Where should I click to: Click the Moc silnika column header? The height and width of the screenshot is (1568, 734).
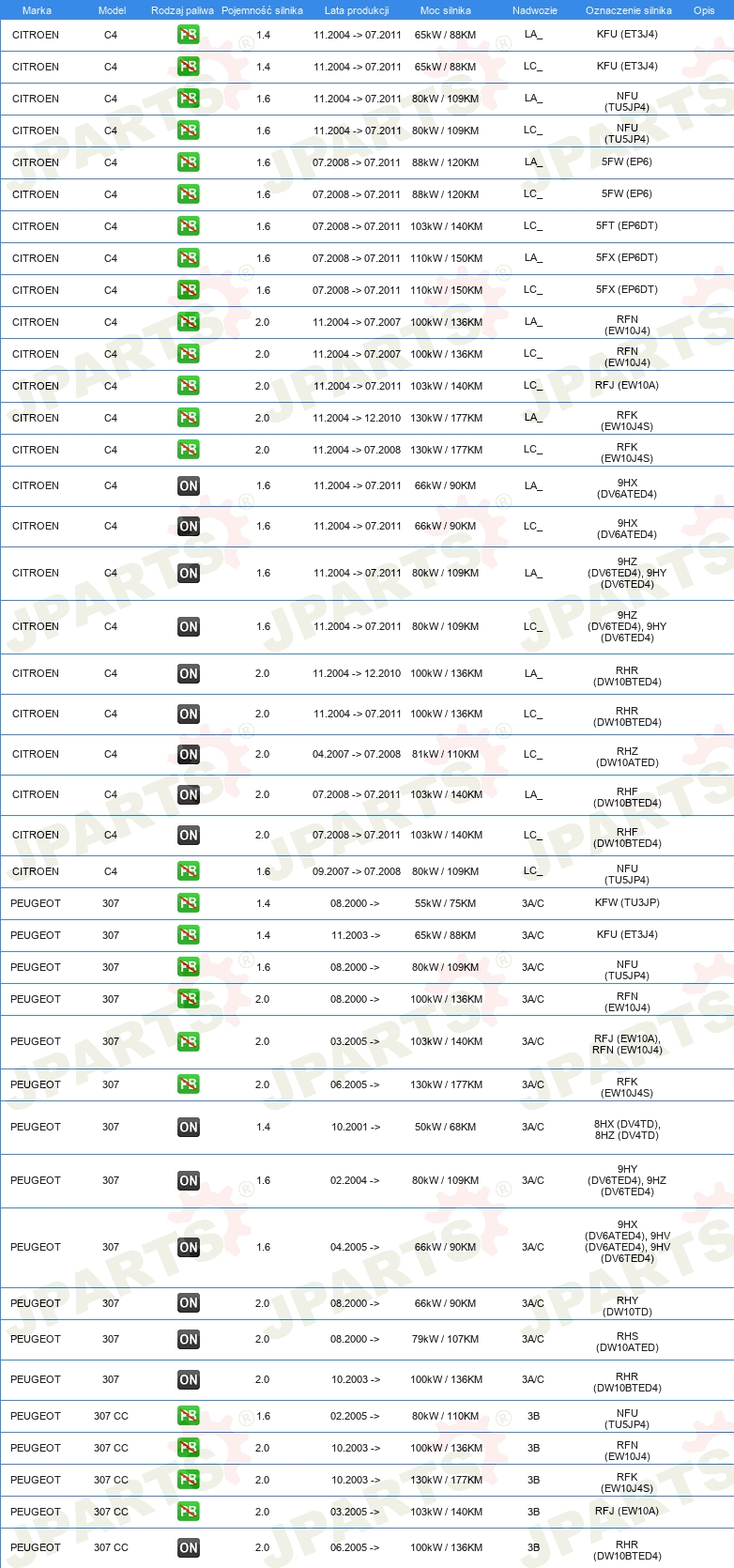[446, 10]
